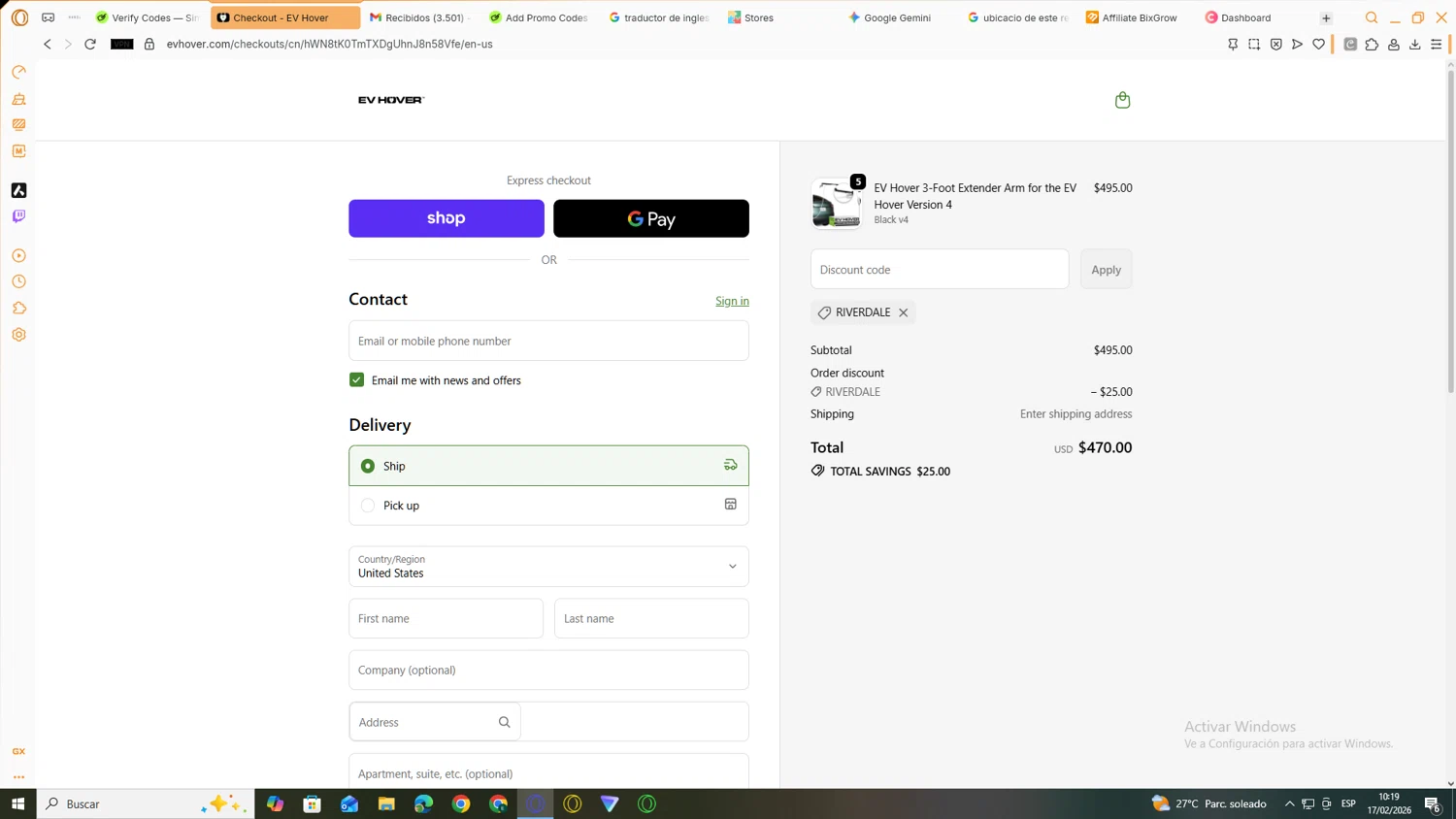
Task: Remove the RIVERDALE discount code
Action: pos(903,312)
